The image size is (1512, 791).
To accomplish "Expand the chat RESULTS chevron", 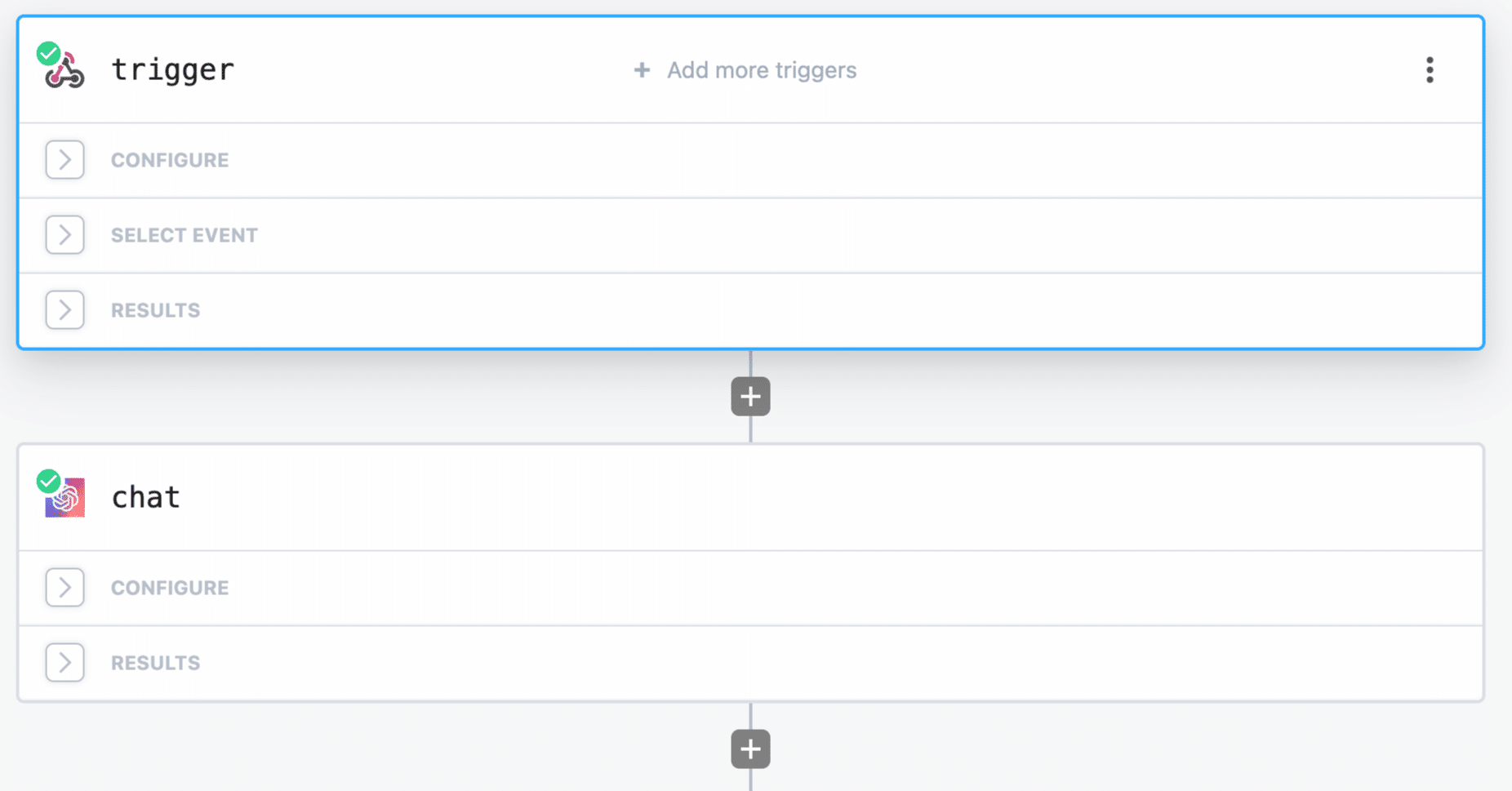I will (x=64, y=663).
